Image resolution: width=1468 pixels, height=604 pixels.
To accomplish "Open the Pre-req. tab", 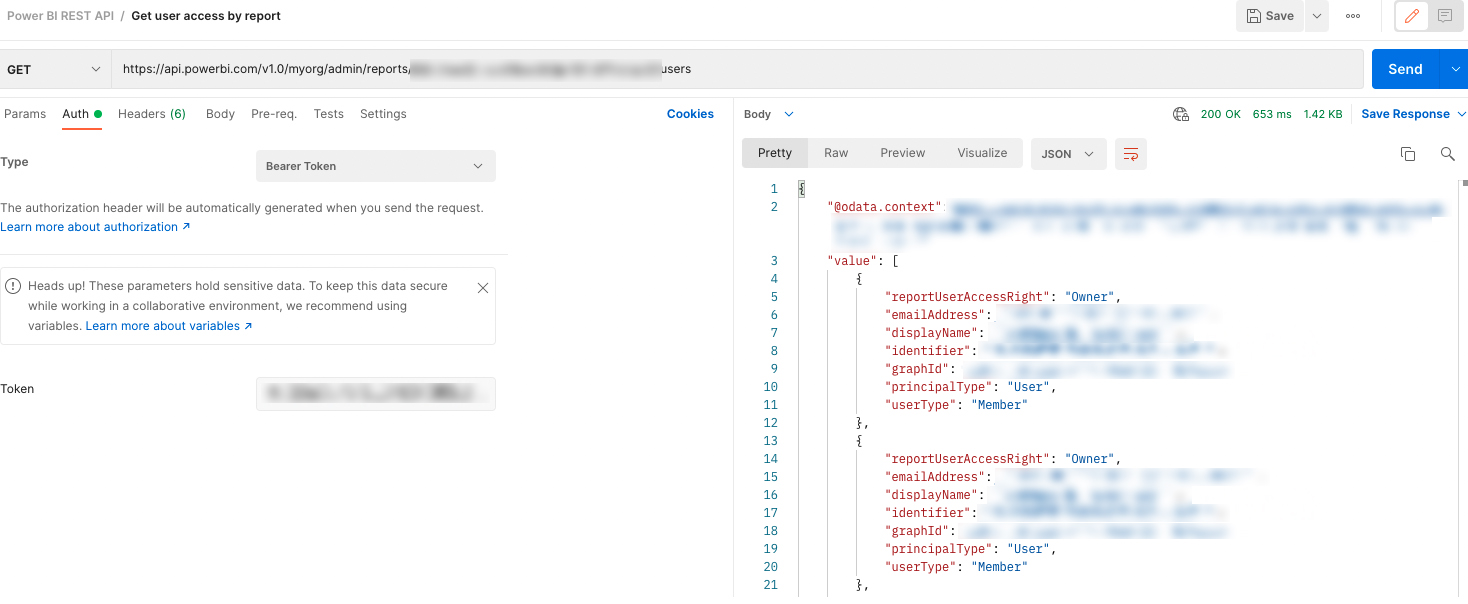I will (274, 114).
